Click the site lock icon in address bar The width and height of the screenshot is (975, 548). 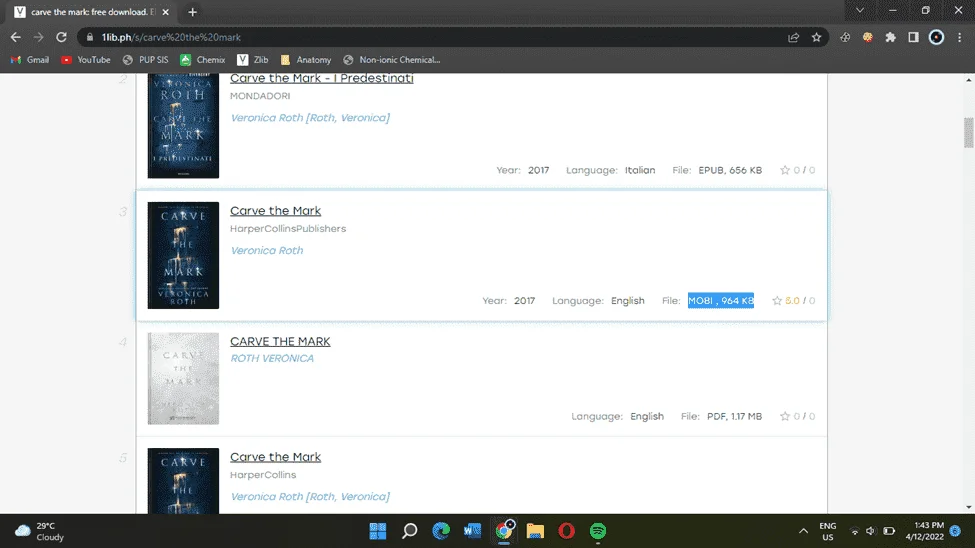tap(90, 37)
